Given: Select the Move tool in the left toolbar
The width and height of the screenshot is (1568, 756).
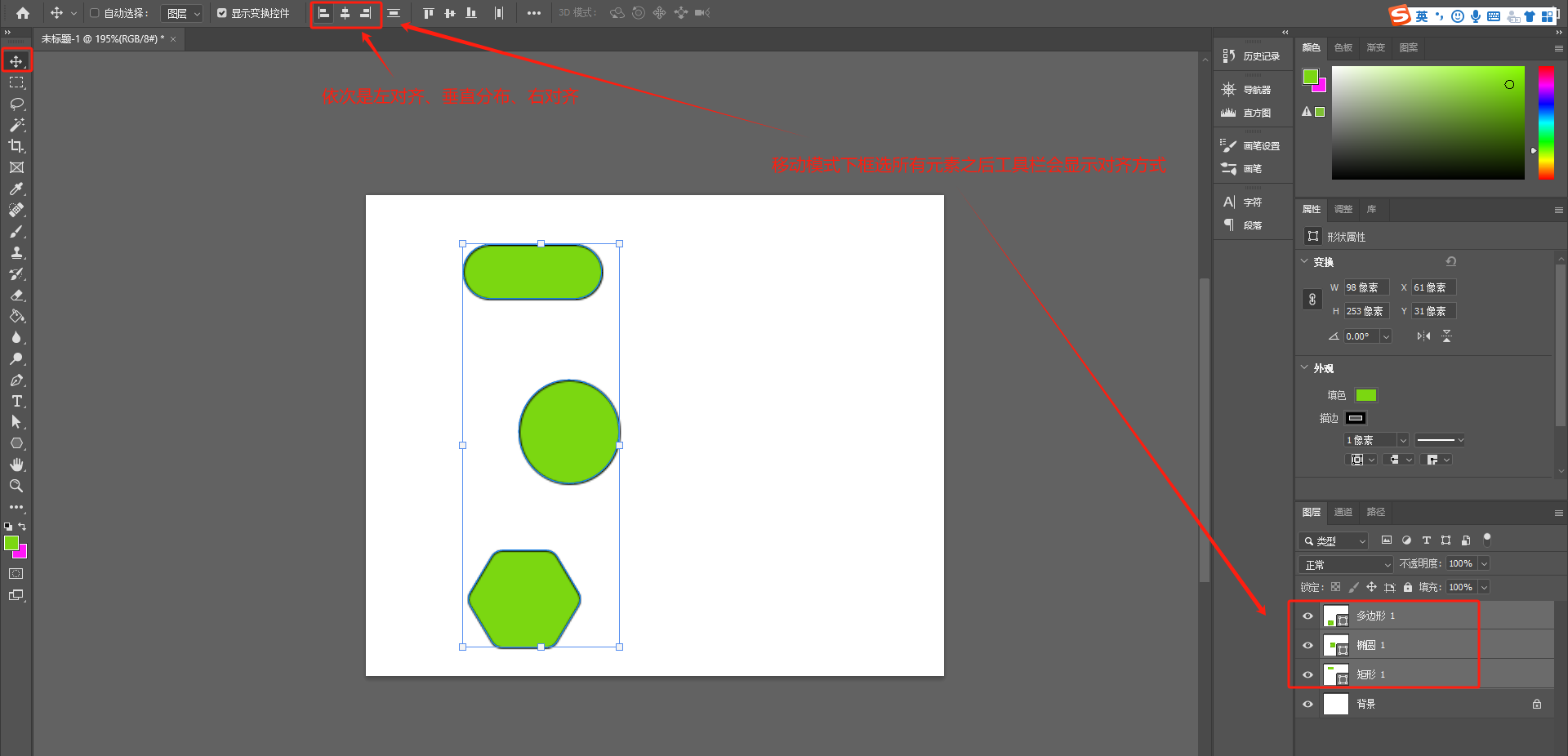Looking at the screenshot, I should (16, 61).
